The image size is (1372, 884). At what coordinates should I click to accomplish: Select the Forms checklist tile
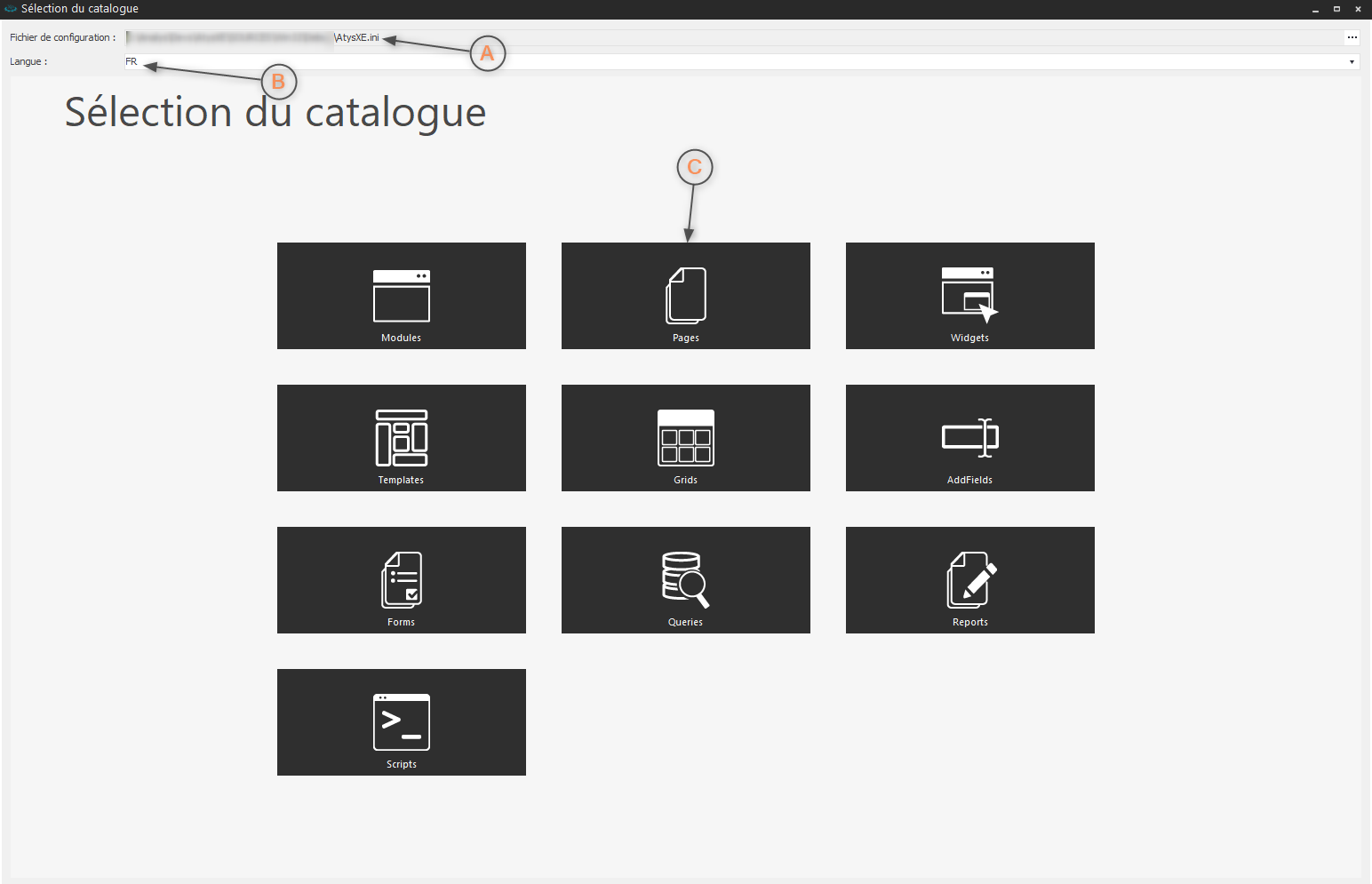(401, 580)
